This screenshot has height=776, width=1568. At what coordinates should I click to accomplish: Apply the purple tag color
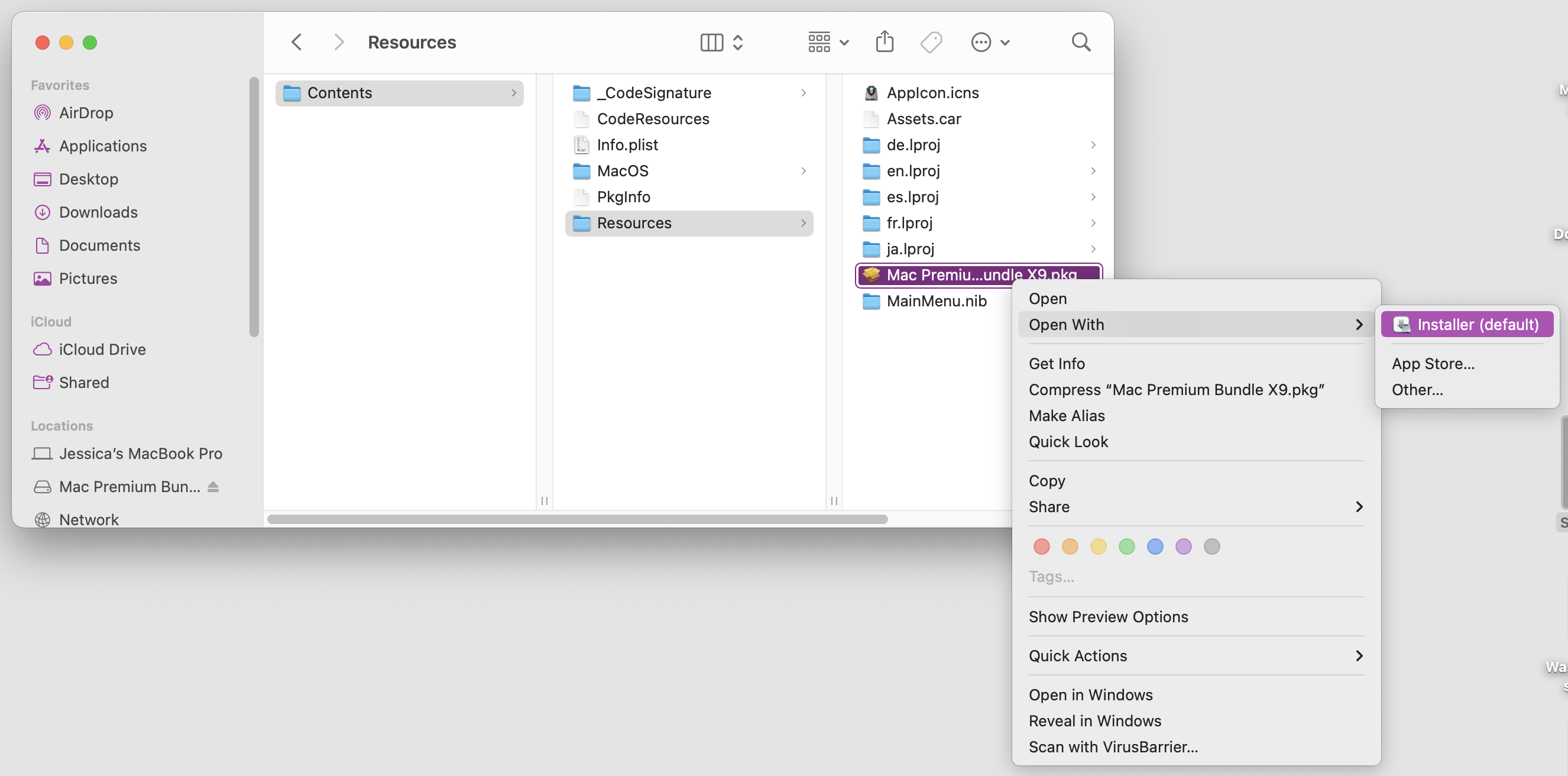[1183, 547]
